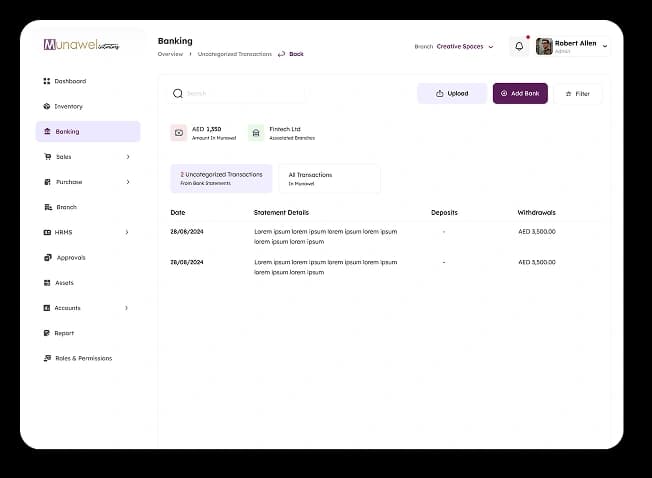Click the HRMS icon in sidebar

[47, 232]
